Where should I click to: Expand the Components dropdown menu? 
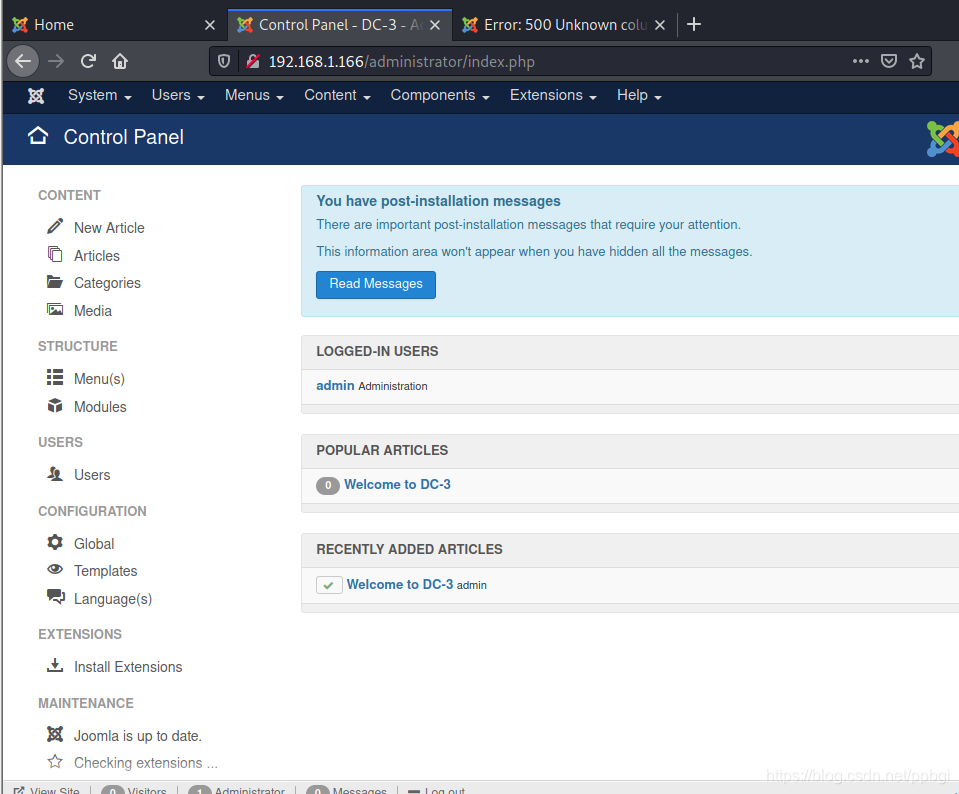click(x=440, y=95)
